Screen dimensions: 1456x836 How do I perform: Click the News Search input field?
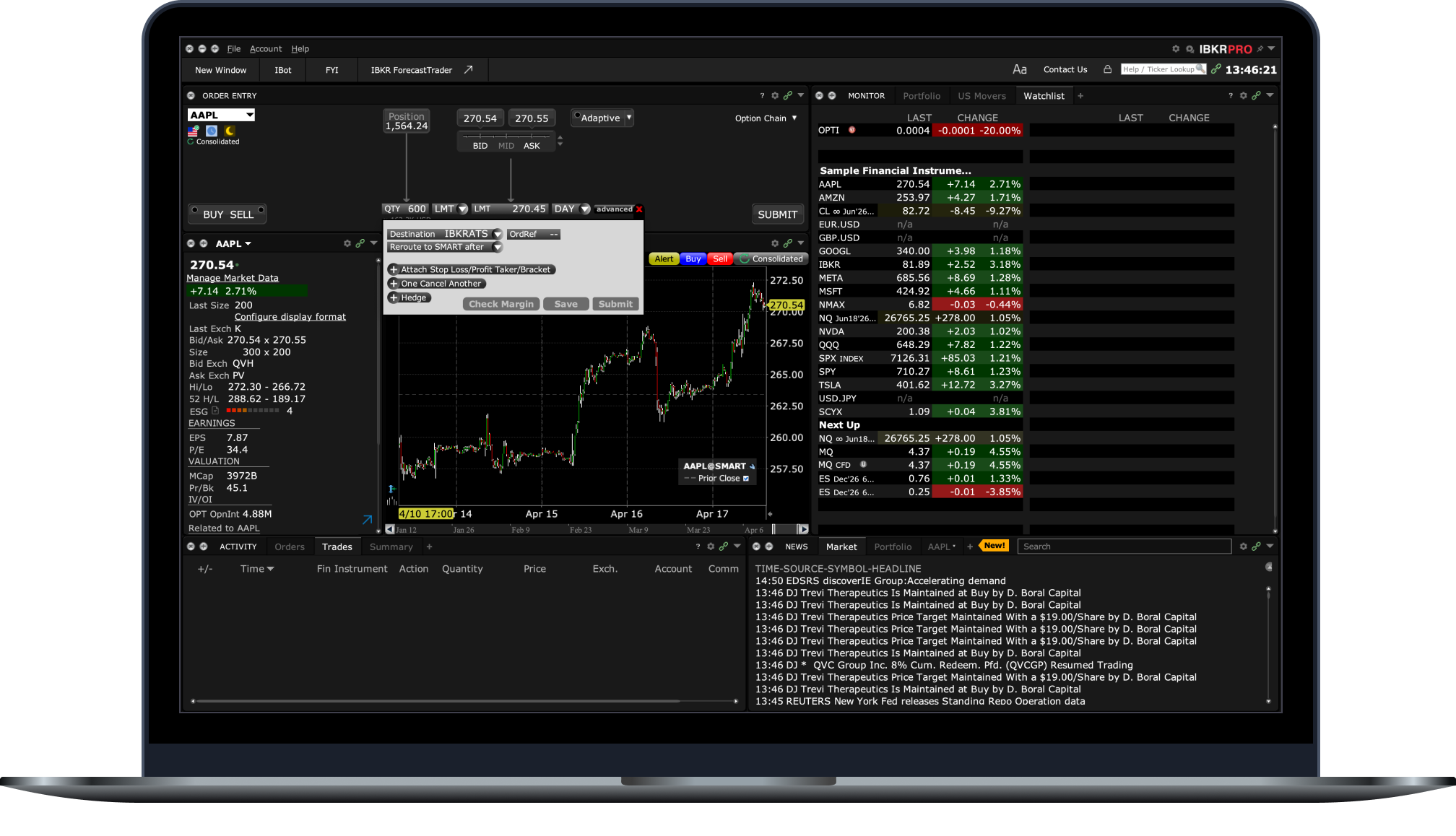(1124, 547)
